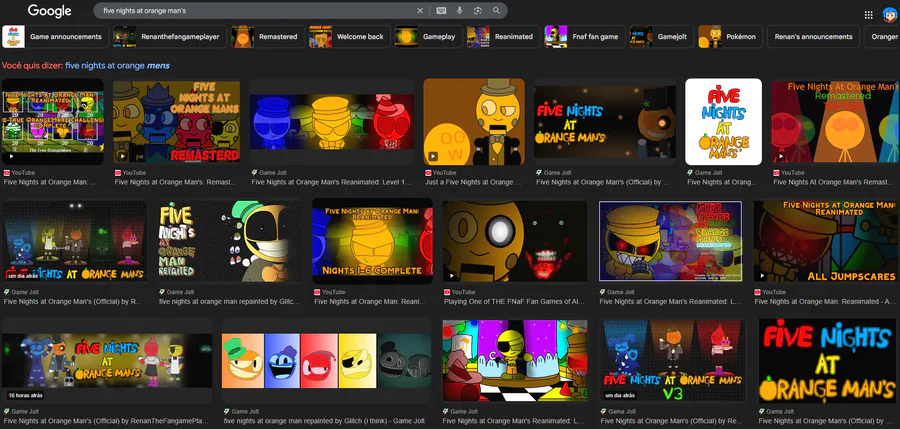Select the Renanthefangameplayer filter chip
900x429 pixels.
(x=169, y=37)
